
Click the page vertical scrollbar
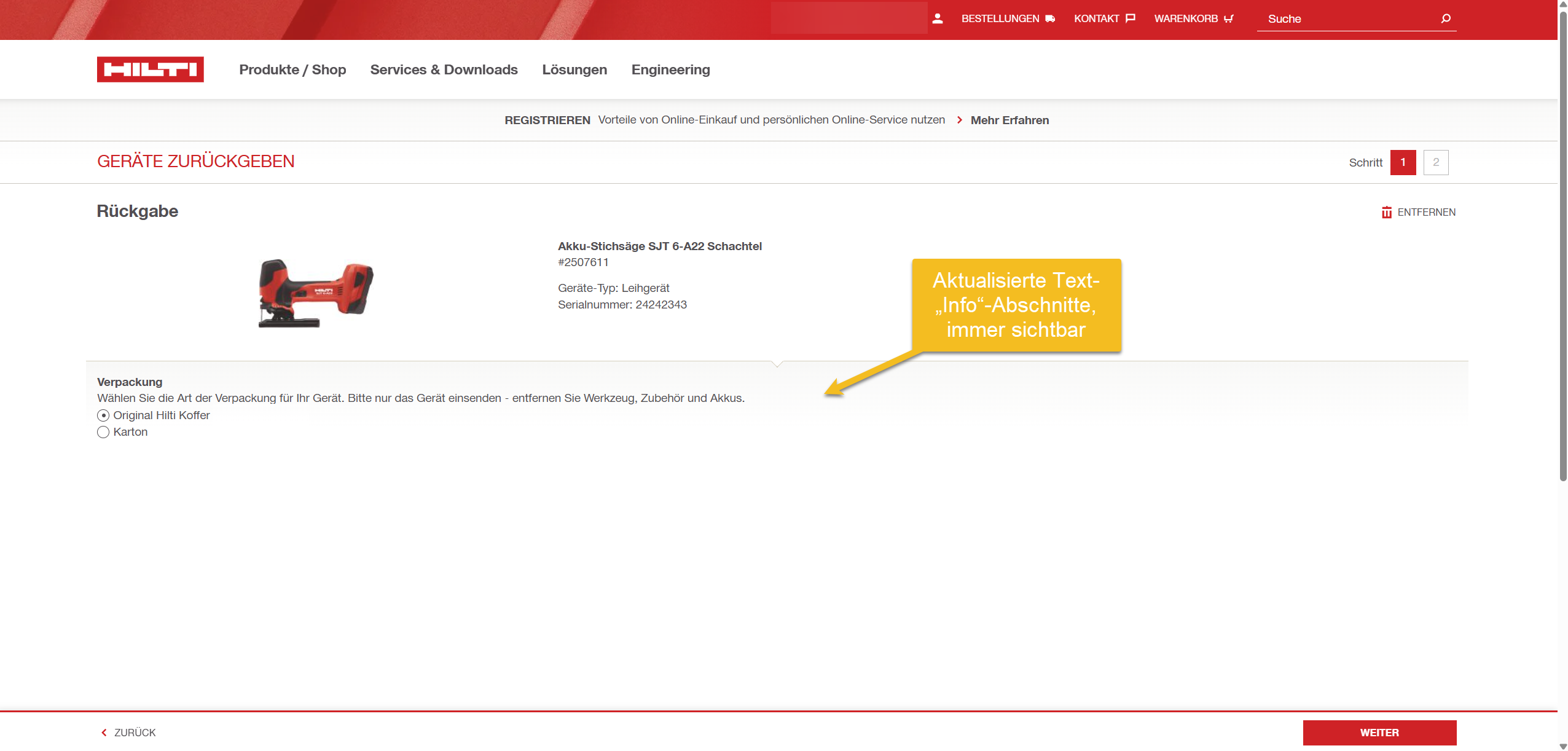(1563, 246)
